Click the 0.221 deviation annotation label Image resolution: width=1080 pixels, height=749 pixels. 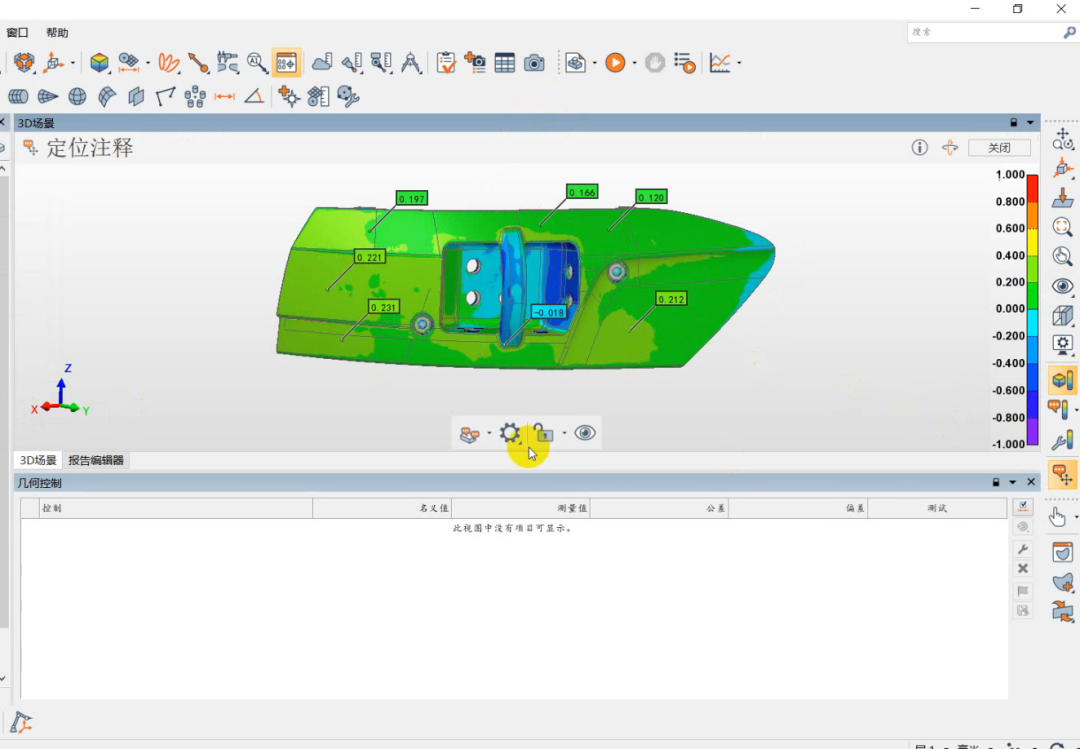[x=370, y=257]
